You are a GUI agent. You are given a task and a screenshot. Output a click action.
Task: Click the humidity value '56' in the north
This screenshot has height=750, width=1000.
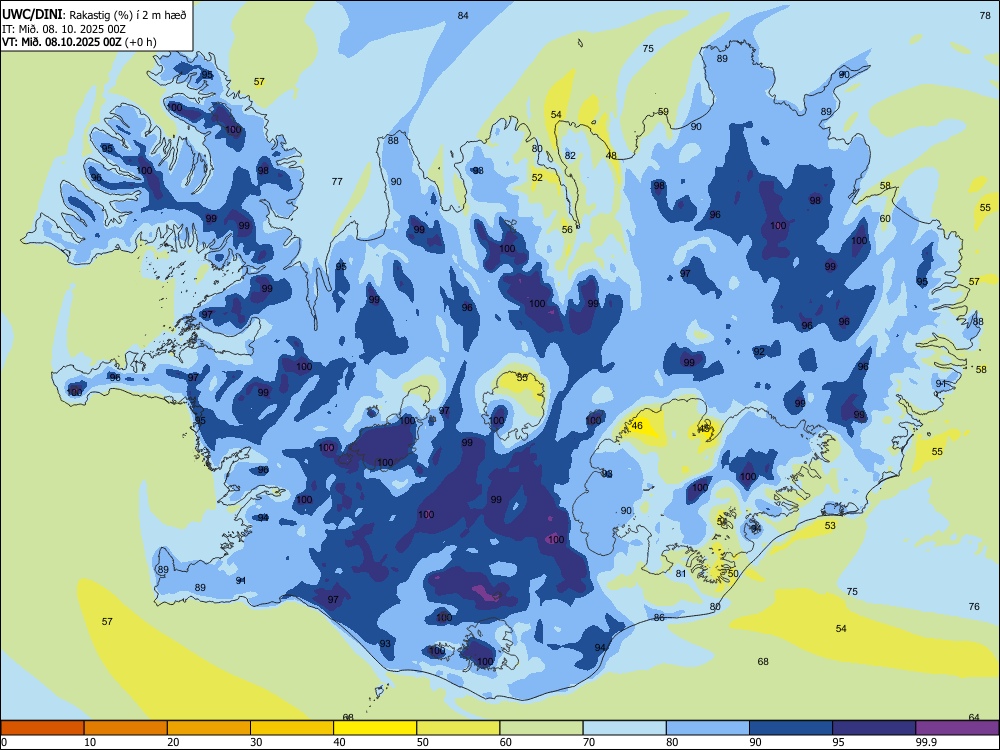(x=567, y=230)
